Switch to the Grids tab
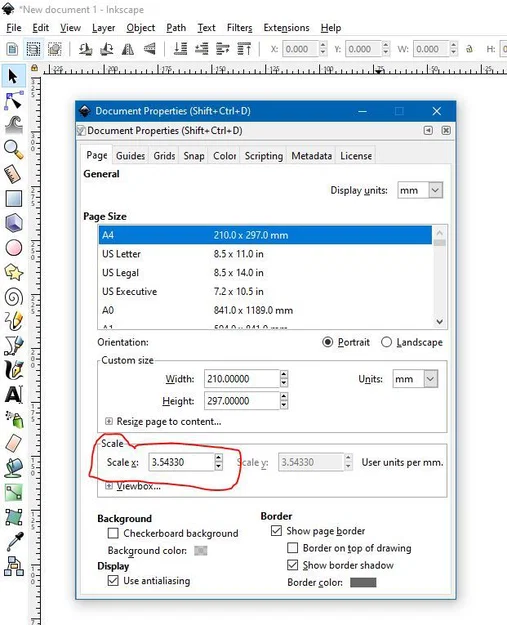 coord(164,156)
